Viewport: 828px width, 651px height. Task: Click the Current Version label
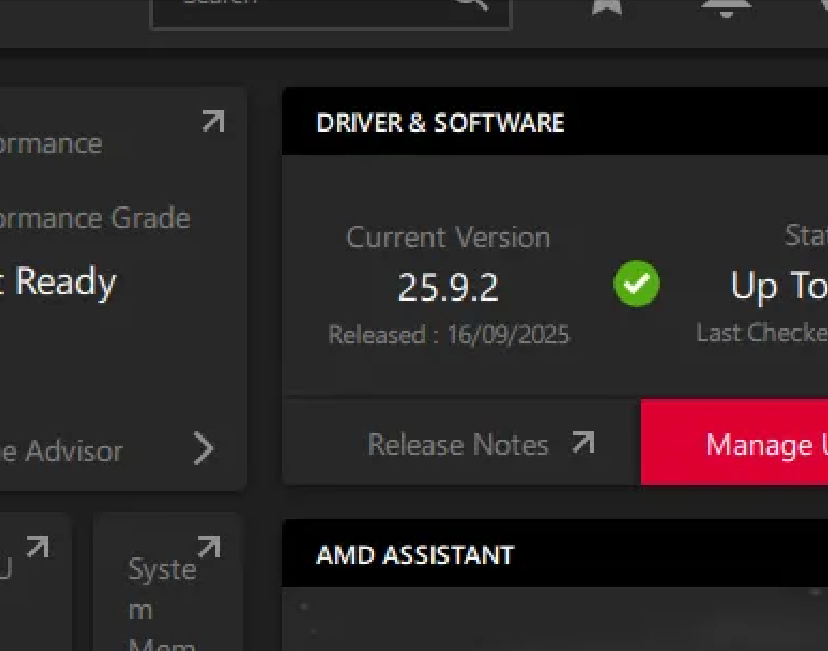click(448, 237)
